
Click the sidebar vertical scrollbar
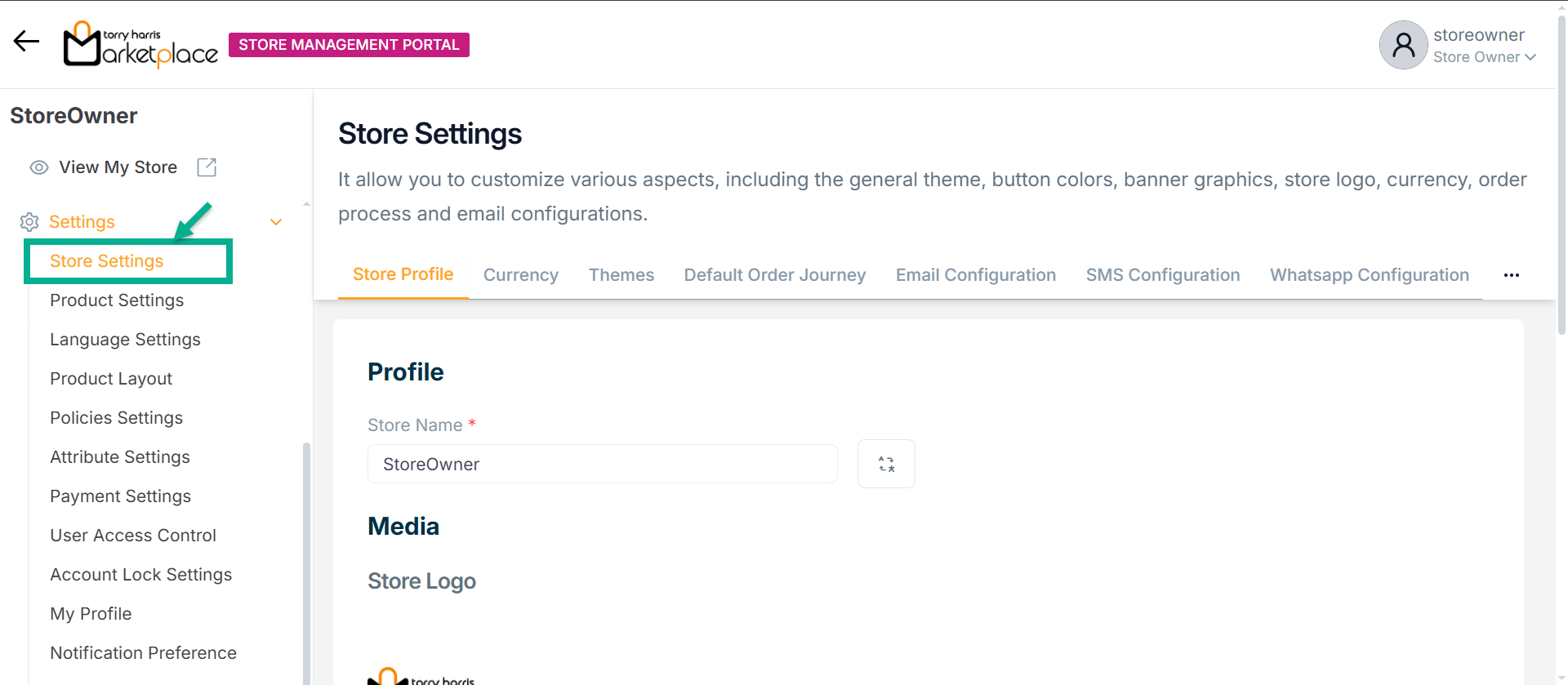(306, 563)
